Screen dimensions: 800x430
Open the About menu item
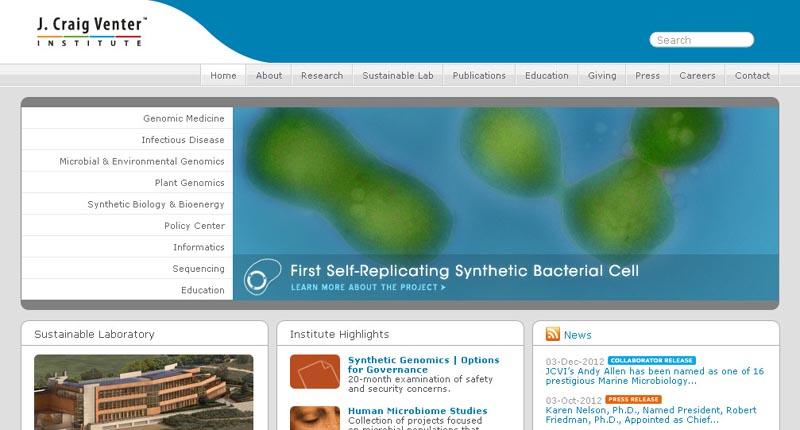point(269,75)
